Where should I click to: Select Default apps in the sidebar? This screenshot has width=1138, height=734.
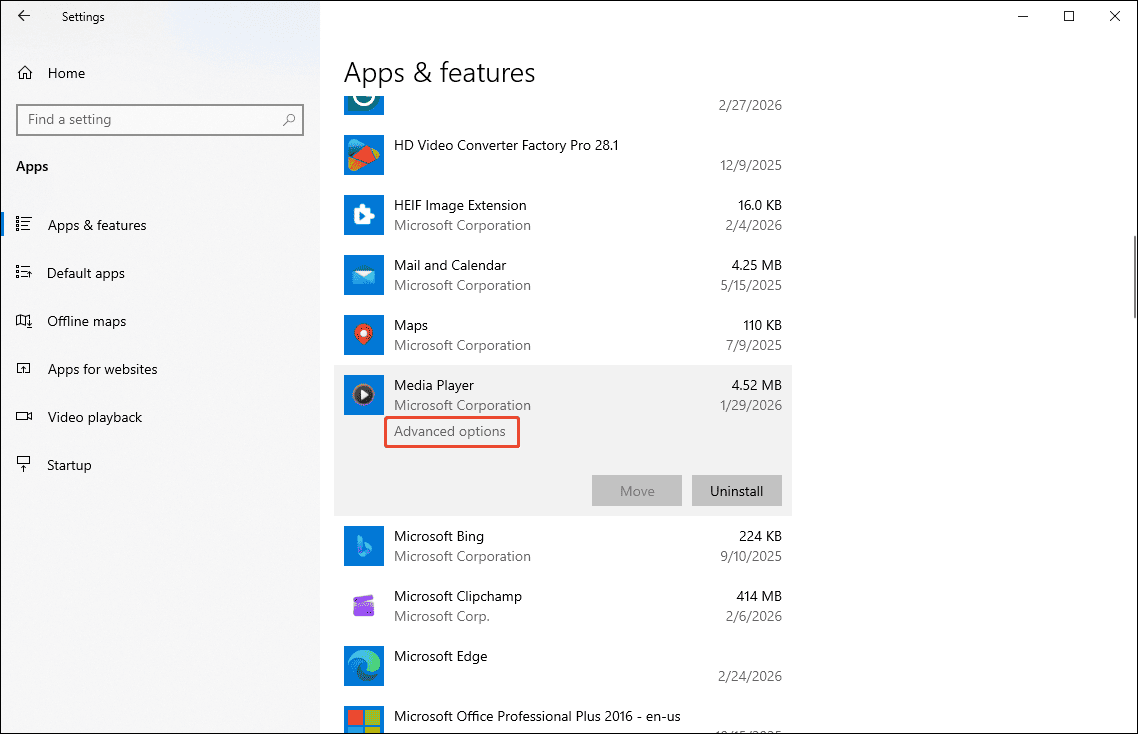pyautogui.click(x=85, y=273)
